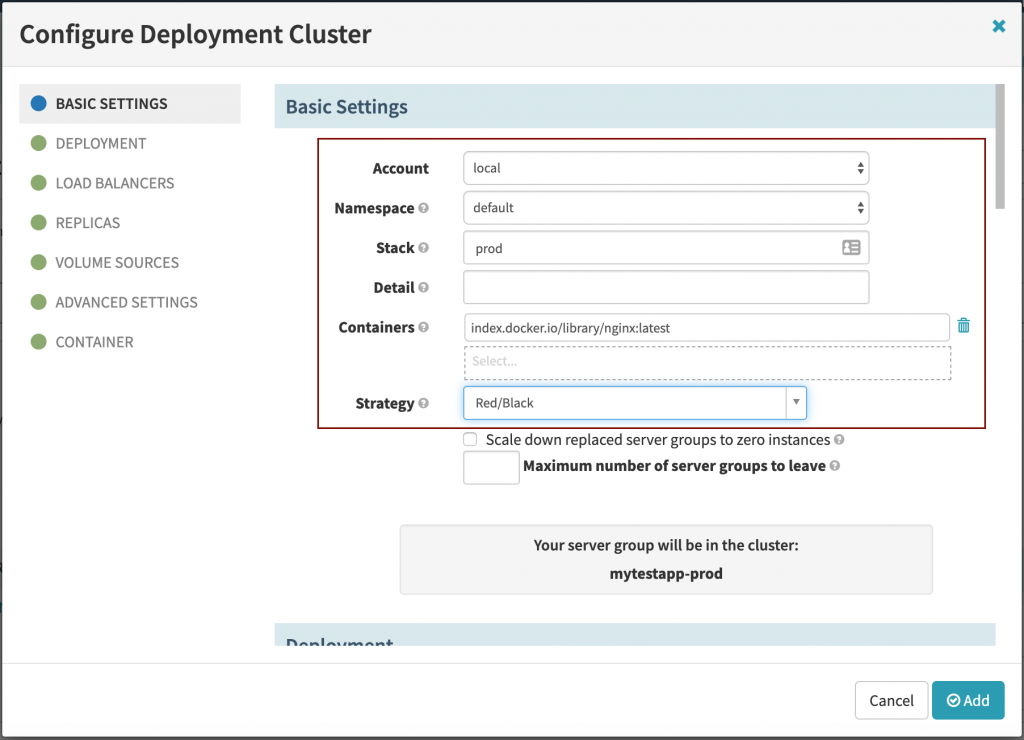Enable scale down replaced server groups checkbox
This screenshot has height=740, width=1024.
pyautogui.click(x=470, y=440)
